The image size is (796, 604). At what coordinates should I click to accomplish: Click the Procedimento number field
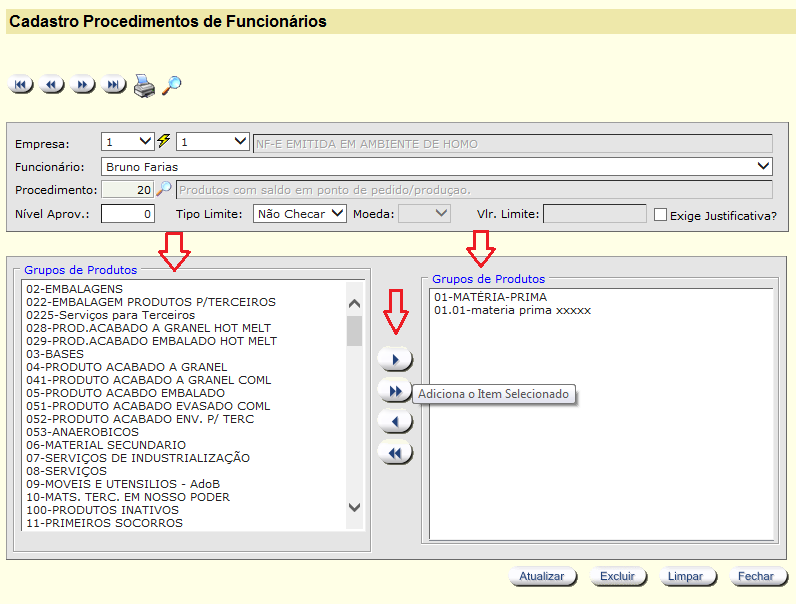coord(128,190)
